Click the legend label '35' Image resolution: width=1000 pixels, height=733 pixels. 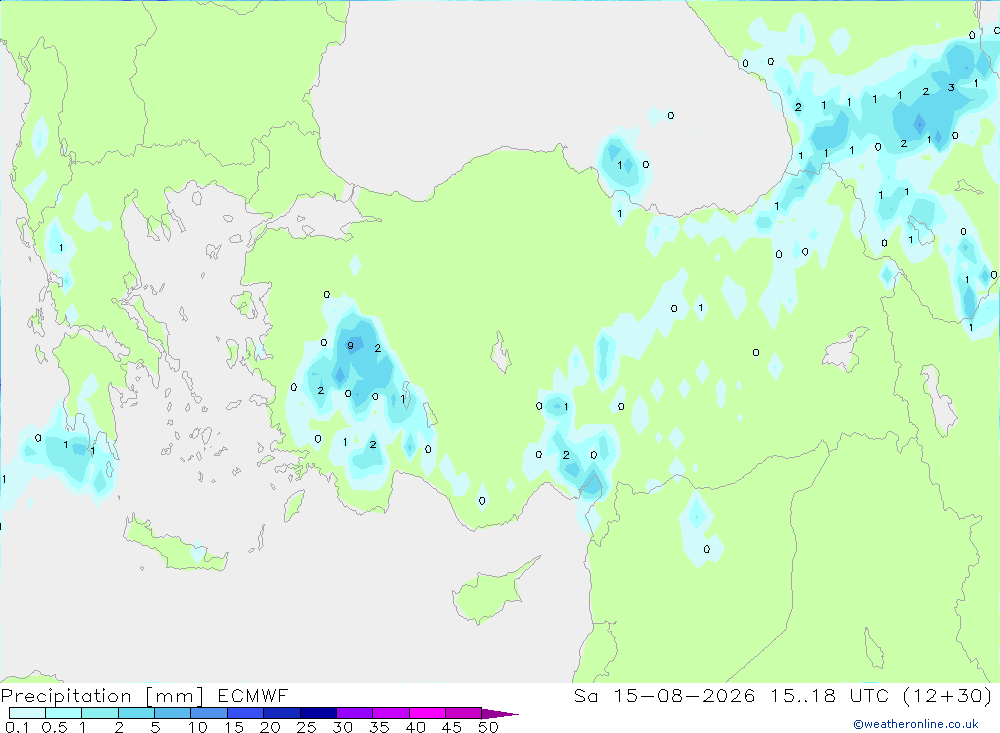pos(379,727)
